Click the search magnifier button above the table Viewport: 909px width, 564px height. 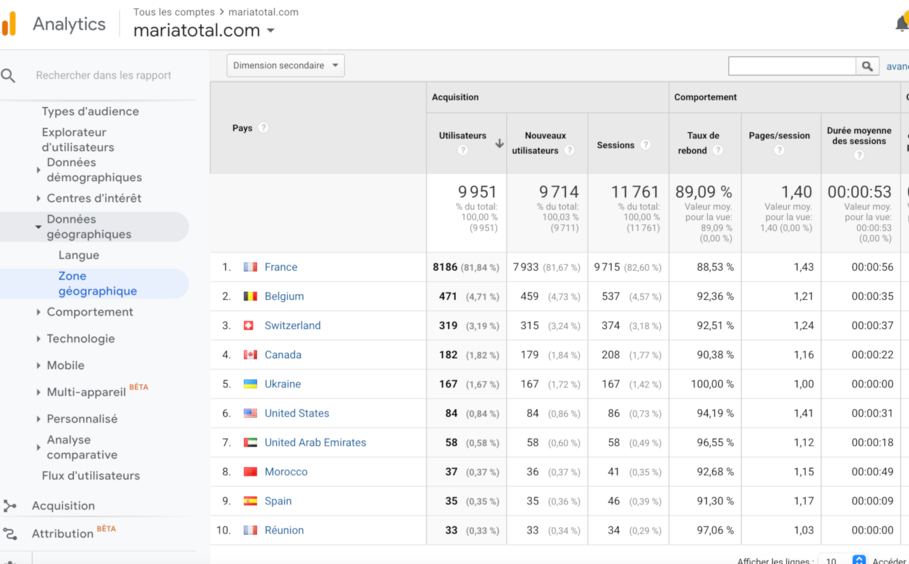[867, 66]
